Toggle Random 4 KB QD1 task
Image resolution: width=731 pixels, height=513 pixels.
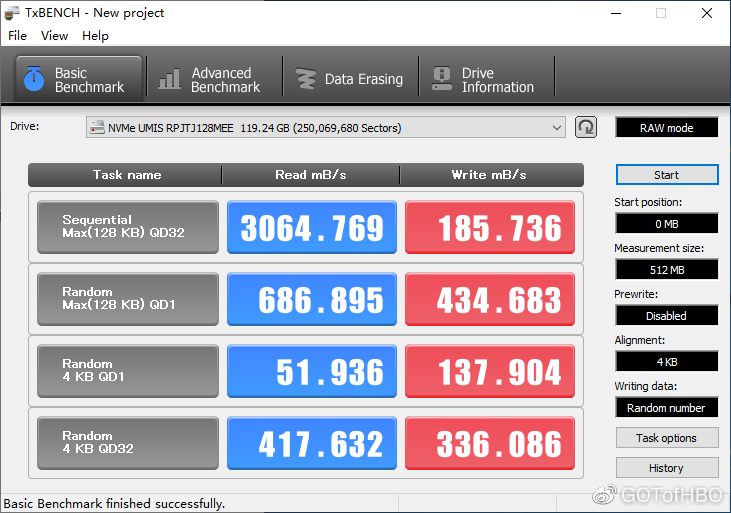127,371
